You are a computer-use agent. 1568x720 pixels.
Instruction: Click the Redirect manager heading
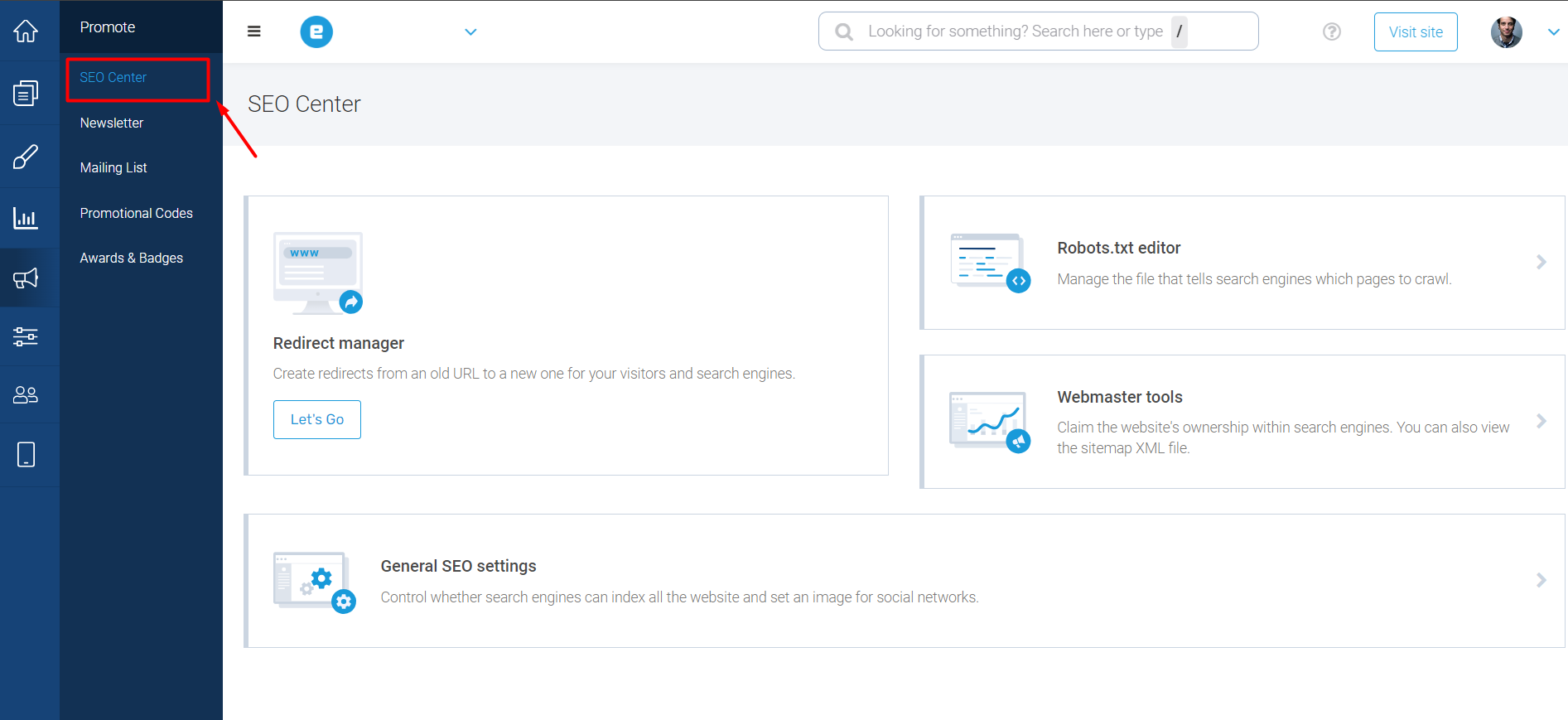[339, 343]
